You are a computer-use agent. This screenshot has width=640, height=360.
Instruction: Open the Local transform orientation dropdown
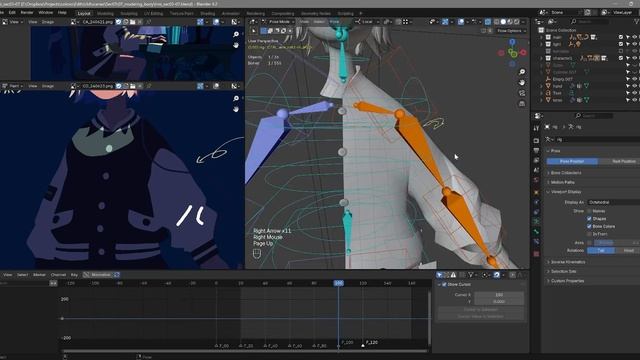[367, 22]
